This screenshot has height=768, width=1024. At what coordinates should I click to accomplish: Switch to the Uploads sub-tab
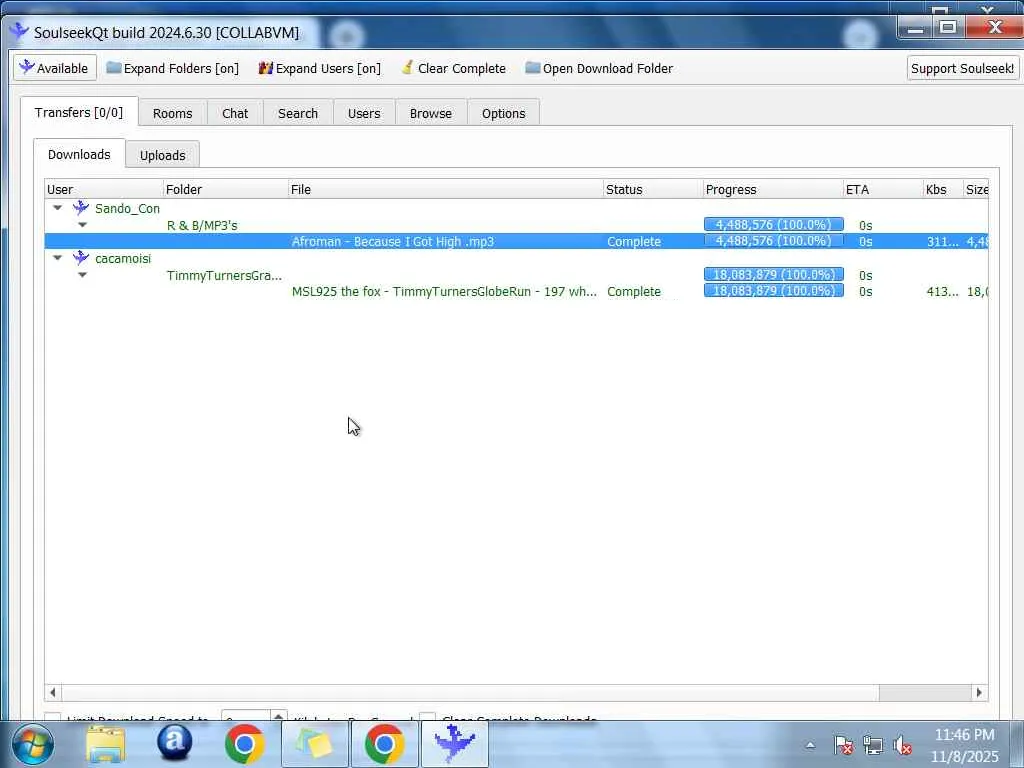point(163,155)
